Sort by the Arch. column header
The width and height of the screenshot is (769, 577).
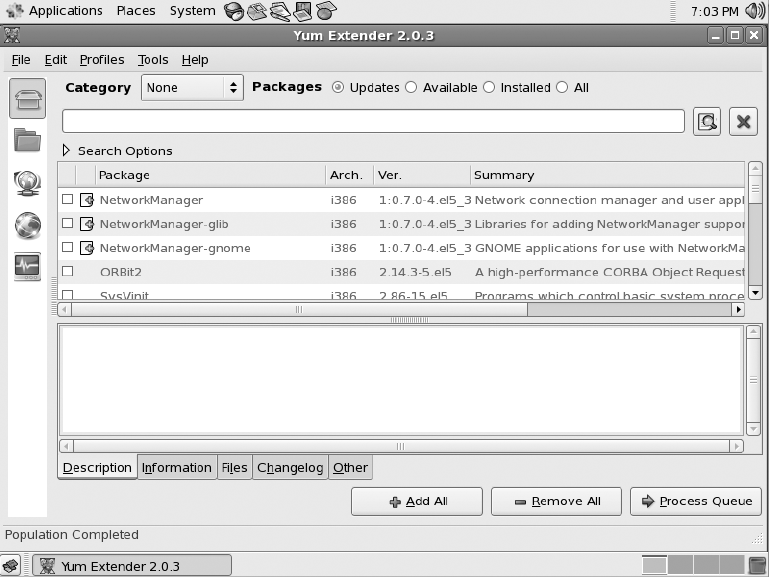[x=349, y=175]
